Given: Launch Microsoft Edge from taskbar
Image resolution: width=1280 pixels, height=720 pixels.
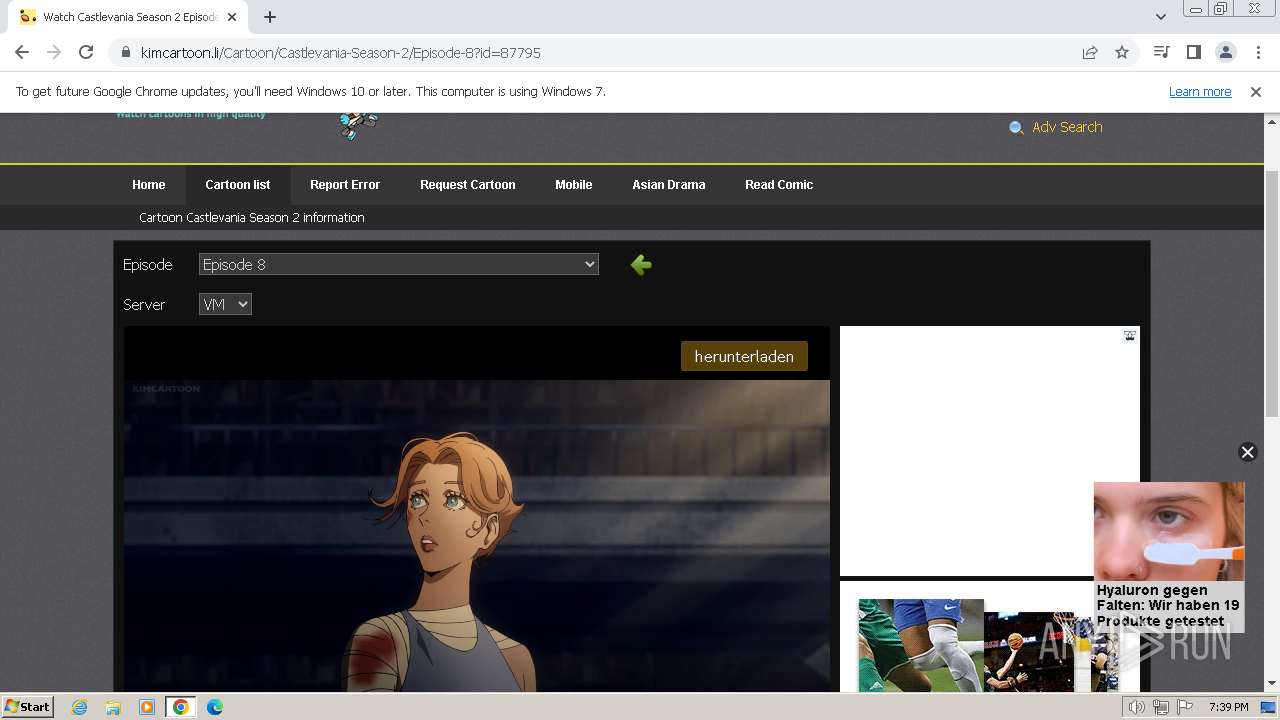Looking at the screenshot, I should pyautogui.click(x=215, y=707).
